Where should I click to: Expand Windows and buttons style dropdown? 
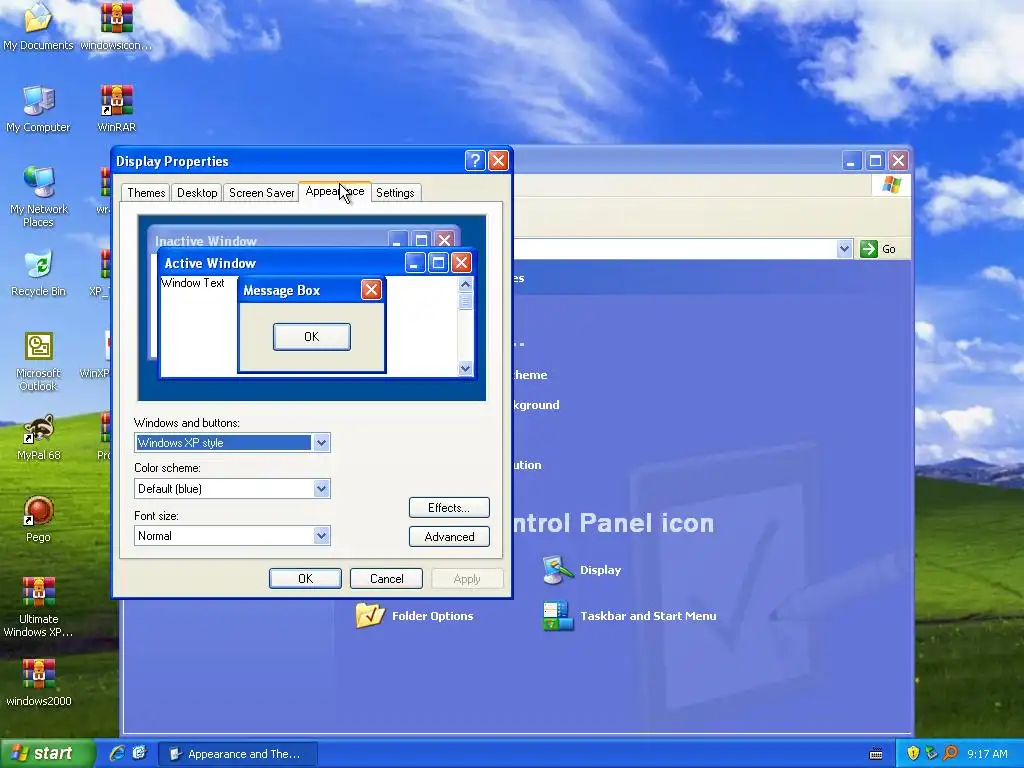(x=321, y=443)
